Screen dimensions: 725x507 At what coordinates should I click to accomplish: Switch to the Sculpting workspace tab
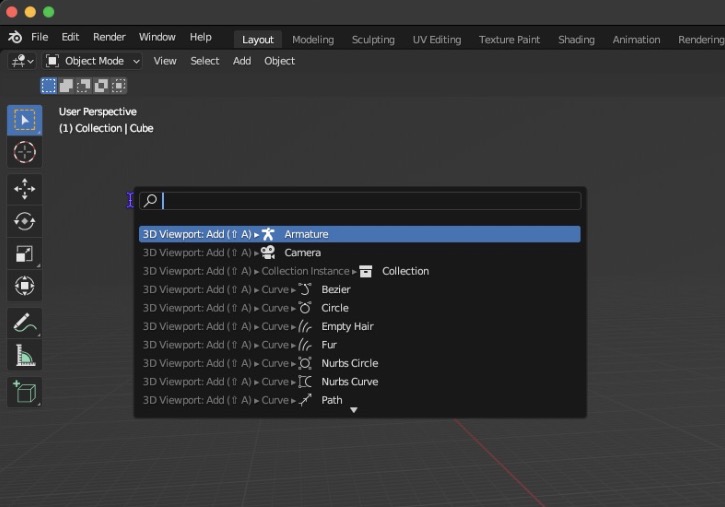pyautogui.click(x=373, y=40)
